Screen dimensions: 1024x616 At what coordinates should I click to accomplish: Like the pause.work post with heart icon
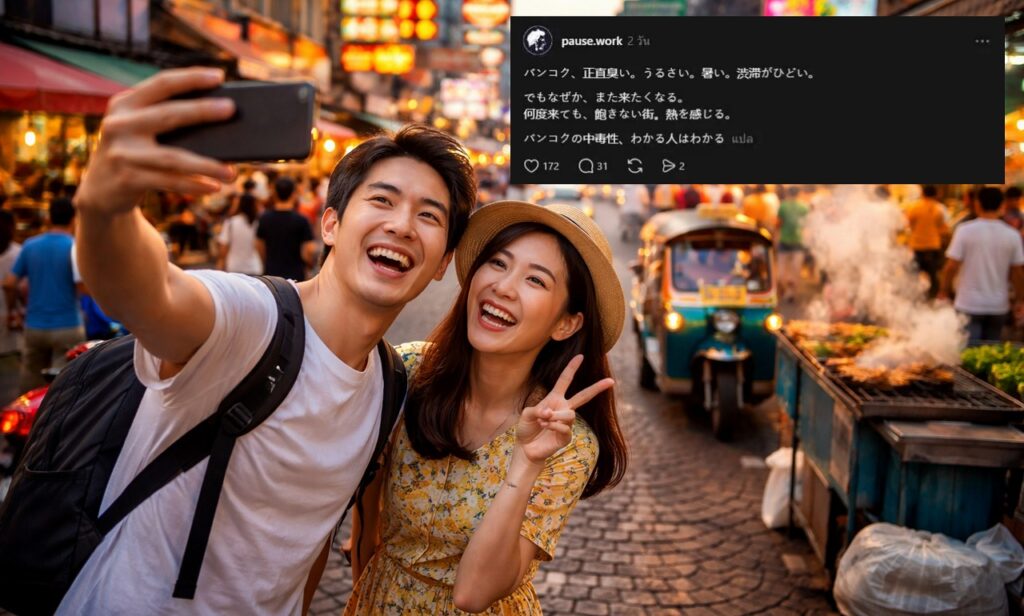coord(531,166)
